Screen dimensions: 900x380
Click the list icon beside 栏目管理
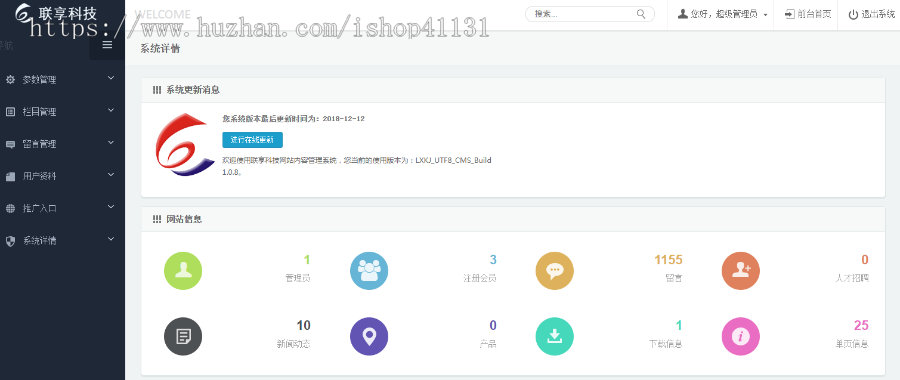10,112
